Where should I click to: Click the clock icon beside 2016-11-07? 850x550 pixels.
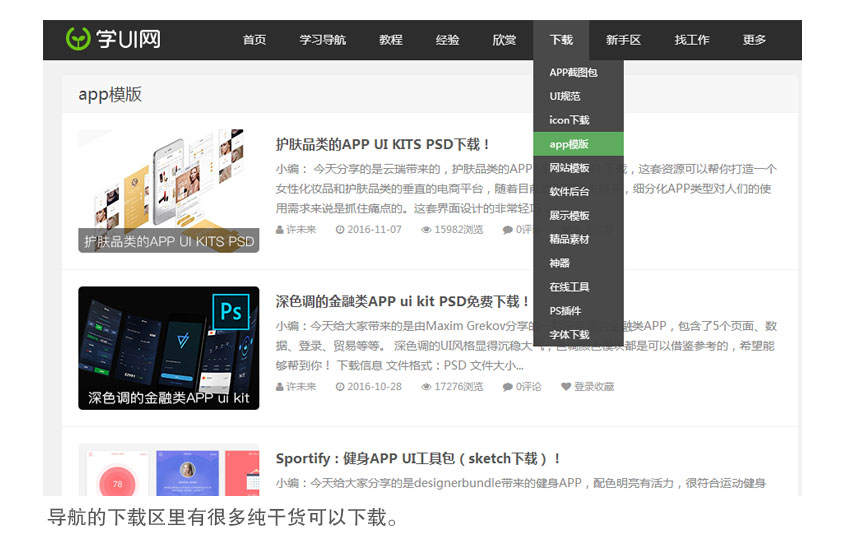coord(340,230)
